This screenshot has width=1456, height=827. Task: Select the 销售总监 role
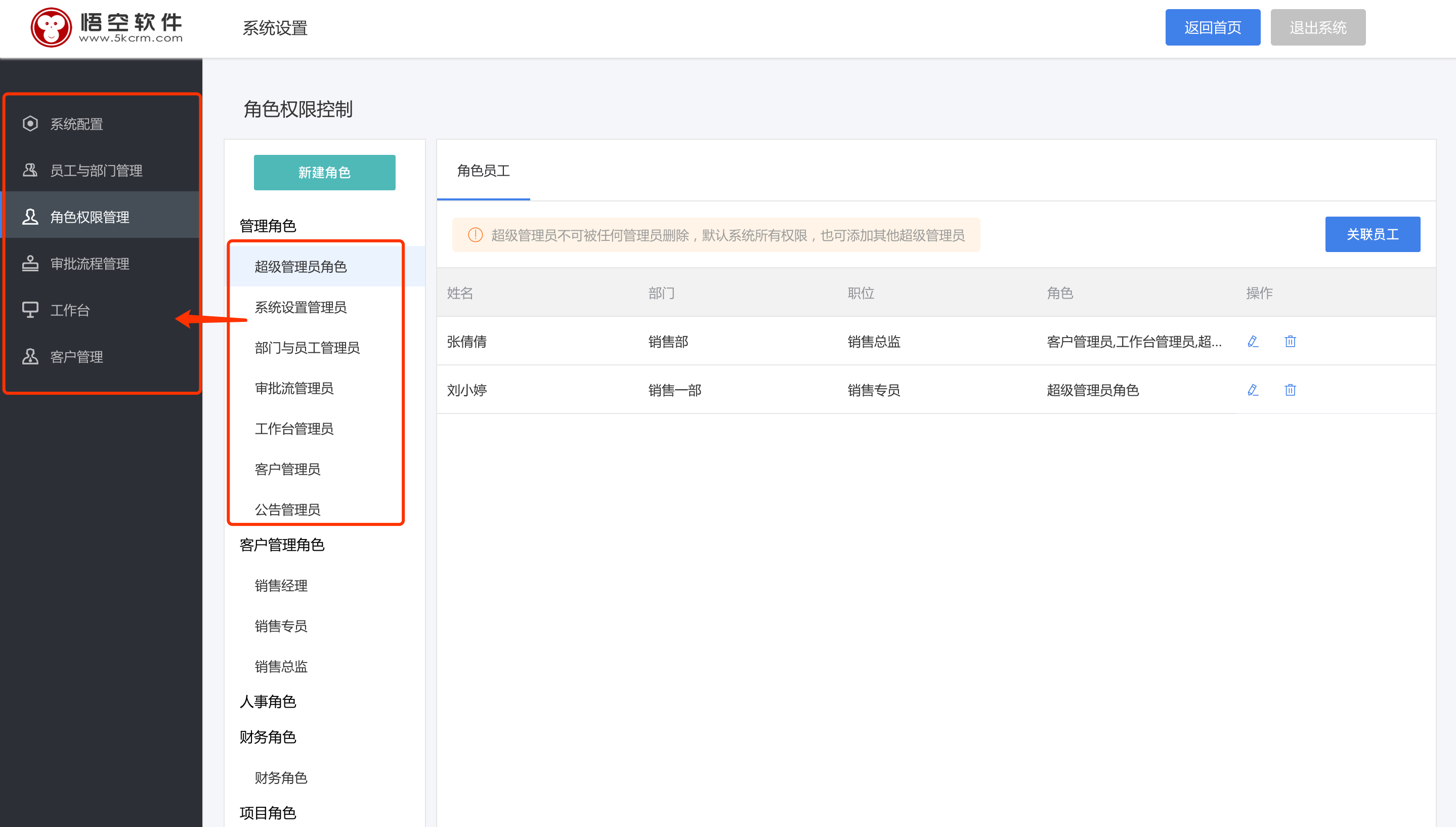pyautogui.click(x=325, y=666)
